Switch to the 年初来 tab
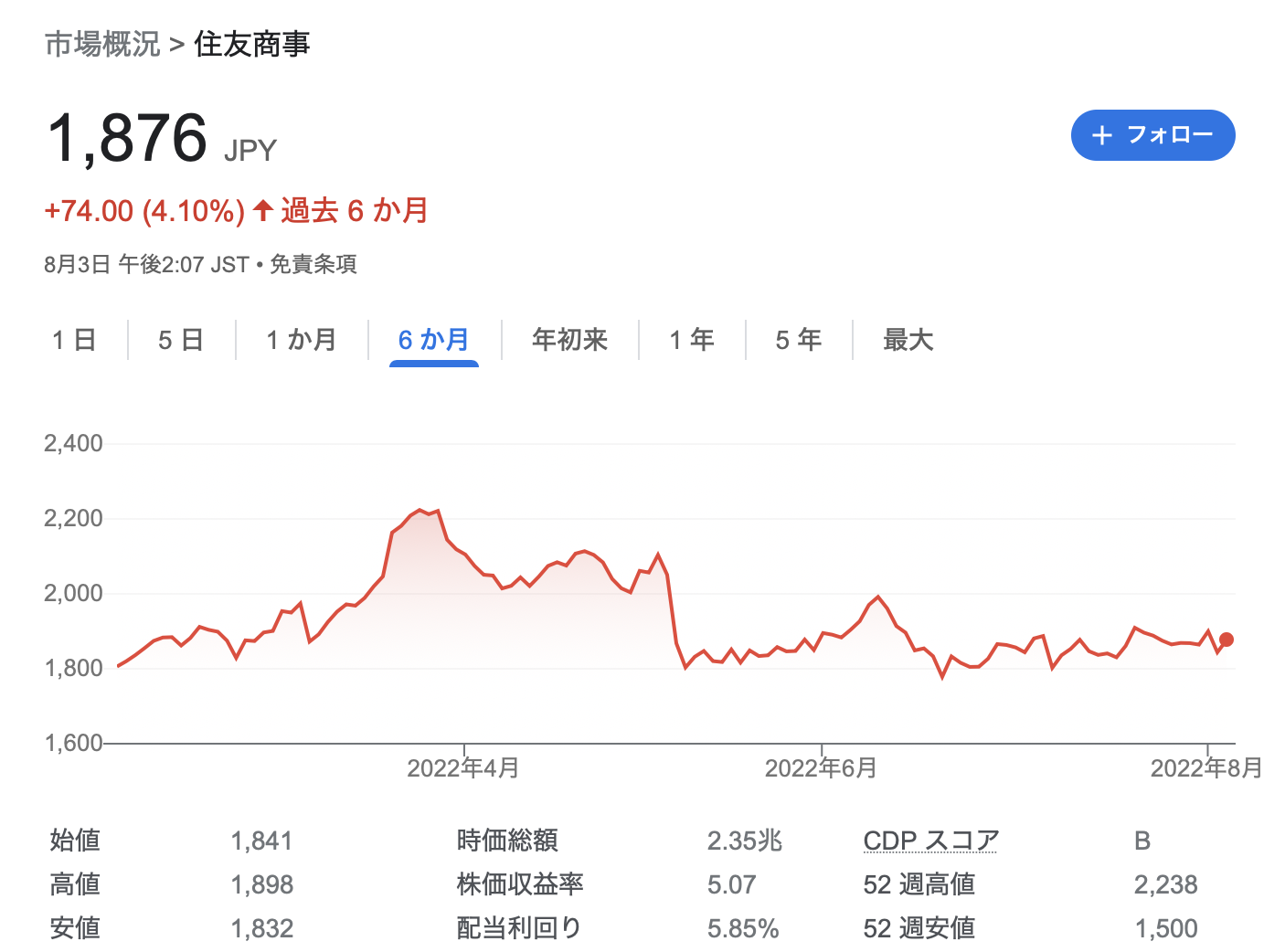 (x=570, y=340)
